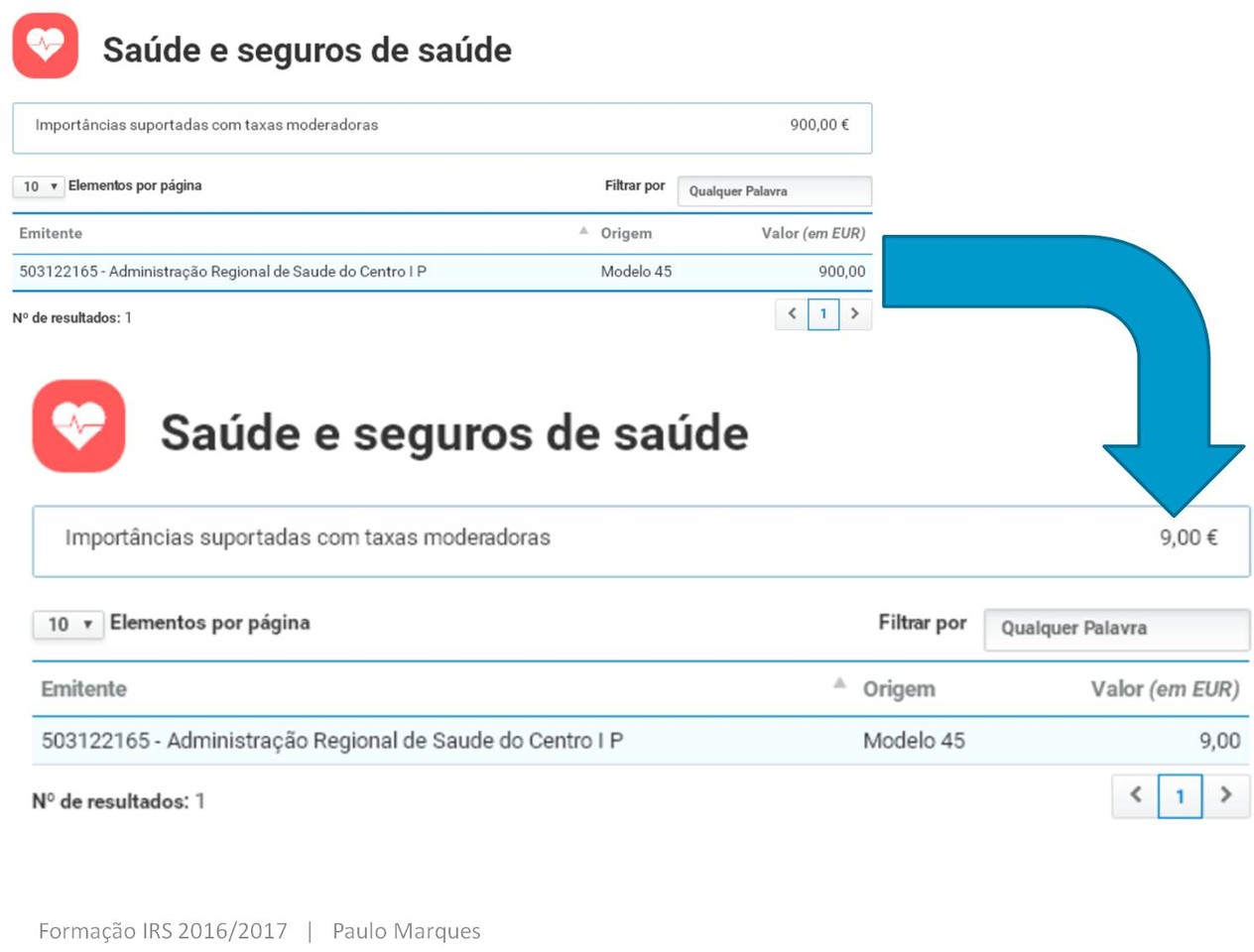Sort by the Origem column header
The height and width of the screenshot is (952, 1254).
coord(627,233)
